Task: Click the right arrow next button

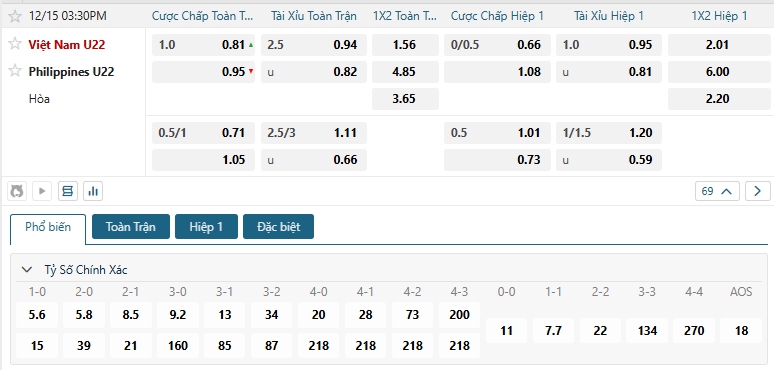Action: (758, 191)
